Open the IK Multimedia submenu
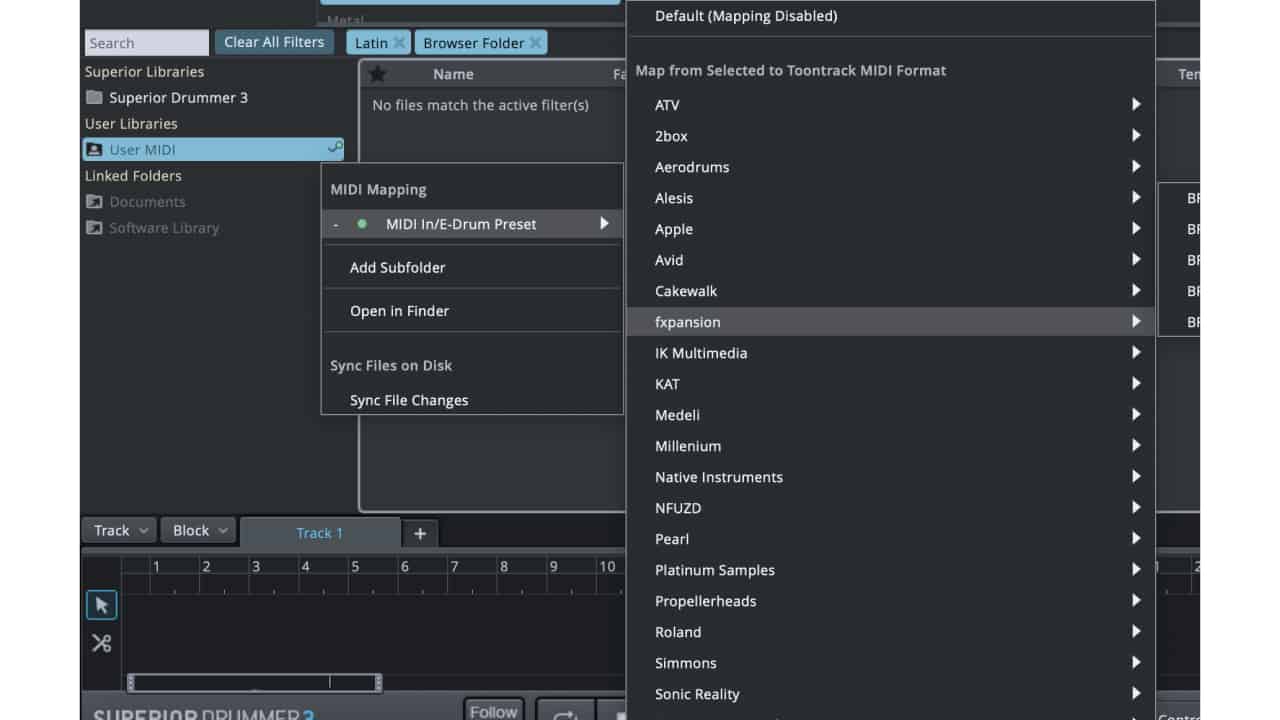The image size is (1280, 720). pos(891,353)
